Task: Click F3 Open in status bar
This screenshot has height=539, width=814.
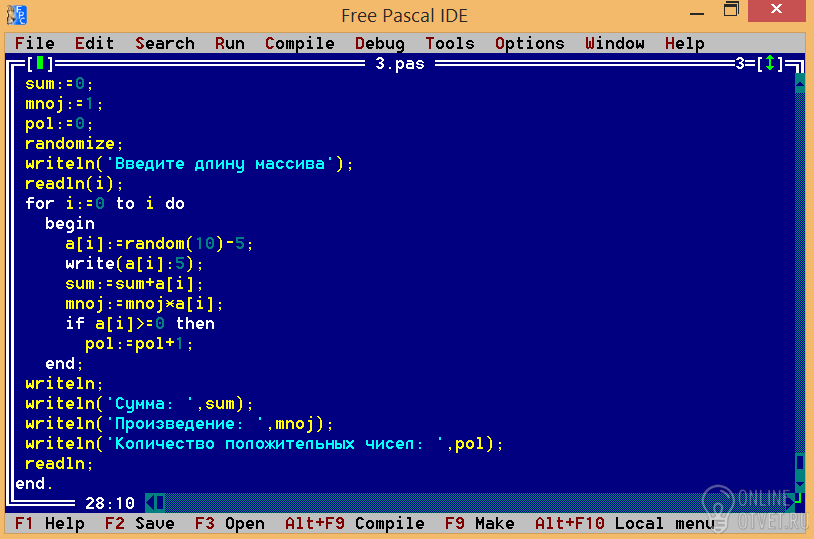Action: 229,523
